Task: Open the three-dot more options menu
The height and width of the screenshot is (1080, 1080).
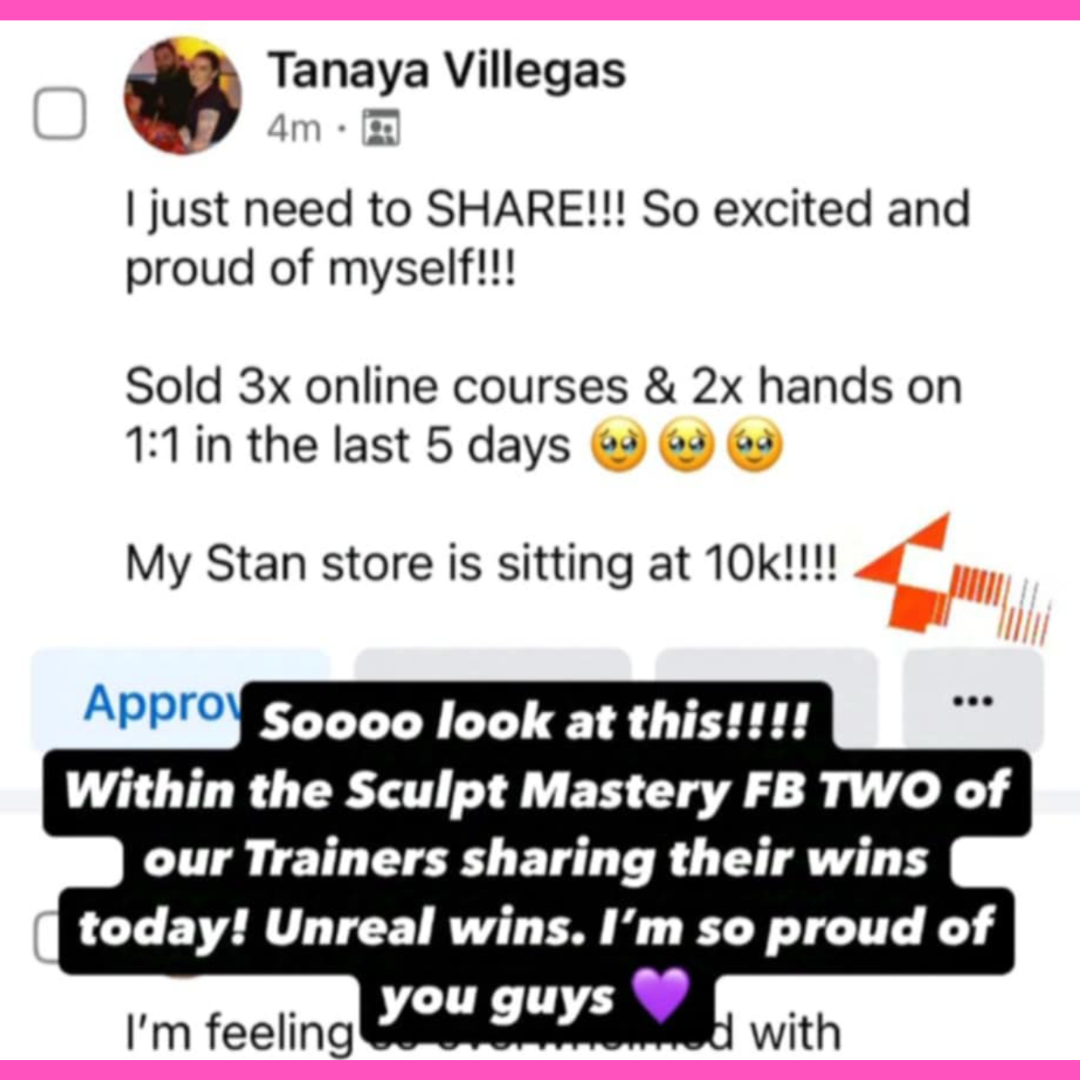Action: pos(973,700)
